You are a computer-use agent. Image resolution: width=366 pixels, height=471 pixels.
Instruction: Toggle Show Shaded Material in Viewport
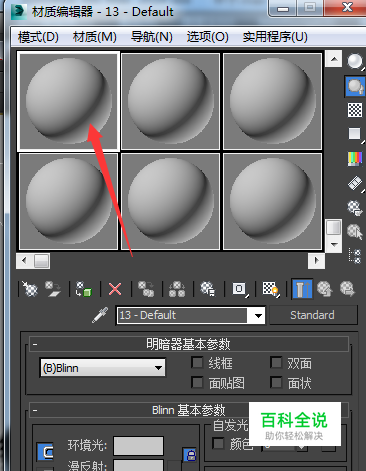(x=270, y=289)
